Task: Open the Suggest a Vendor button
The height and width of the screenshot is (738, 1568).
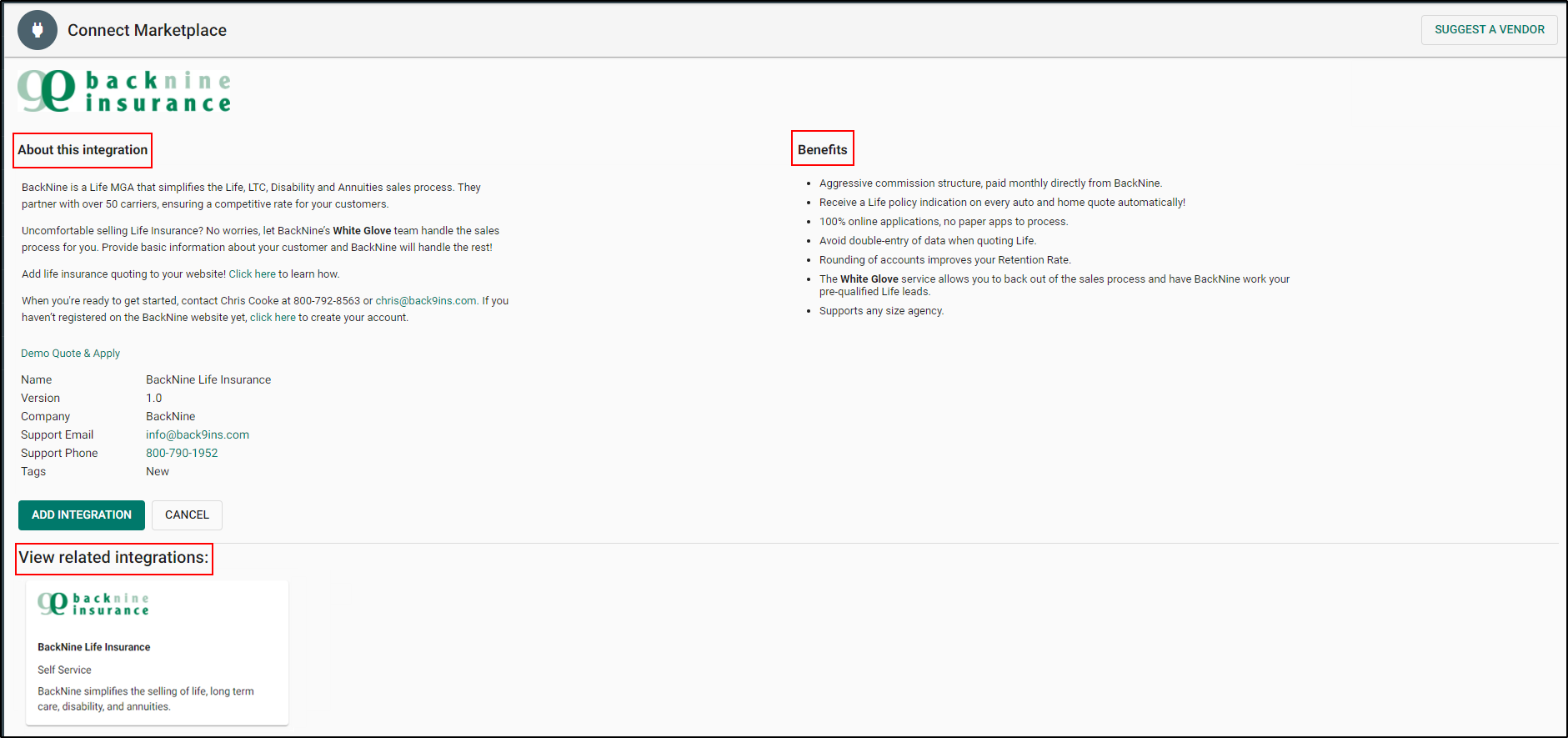Action: point(1489,29)
